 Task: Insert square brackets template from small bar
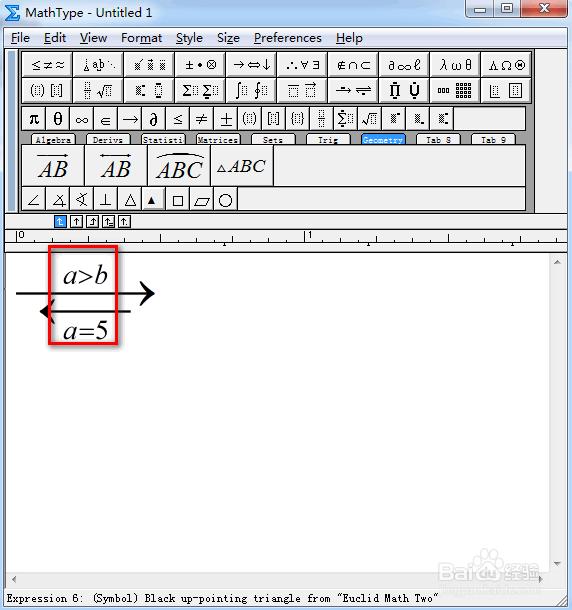click(273, 119)
